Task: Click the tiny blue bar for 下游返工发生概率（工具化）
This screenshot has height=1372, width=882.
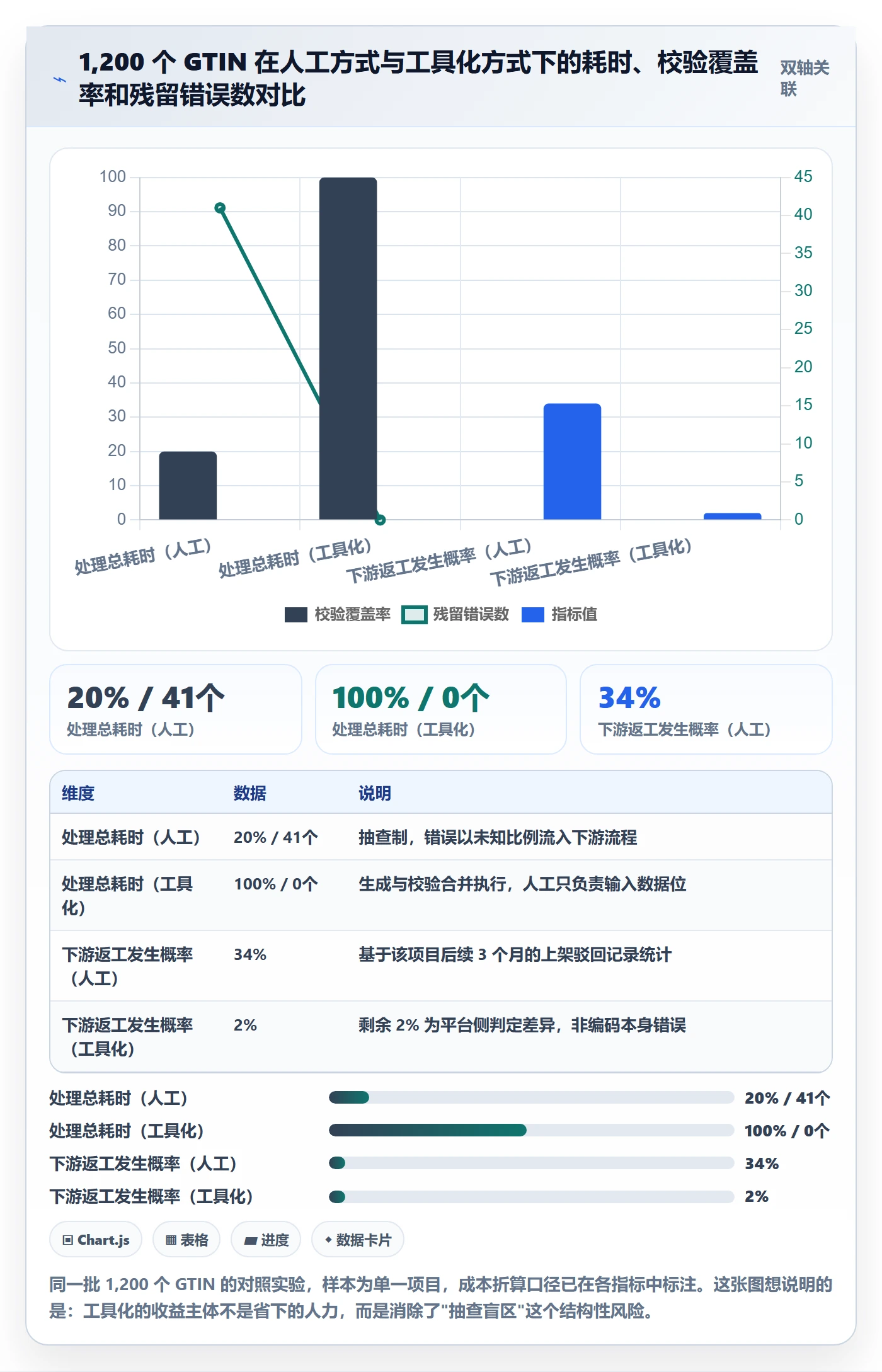Action: 732,517
